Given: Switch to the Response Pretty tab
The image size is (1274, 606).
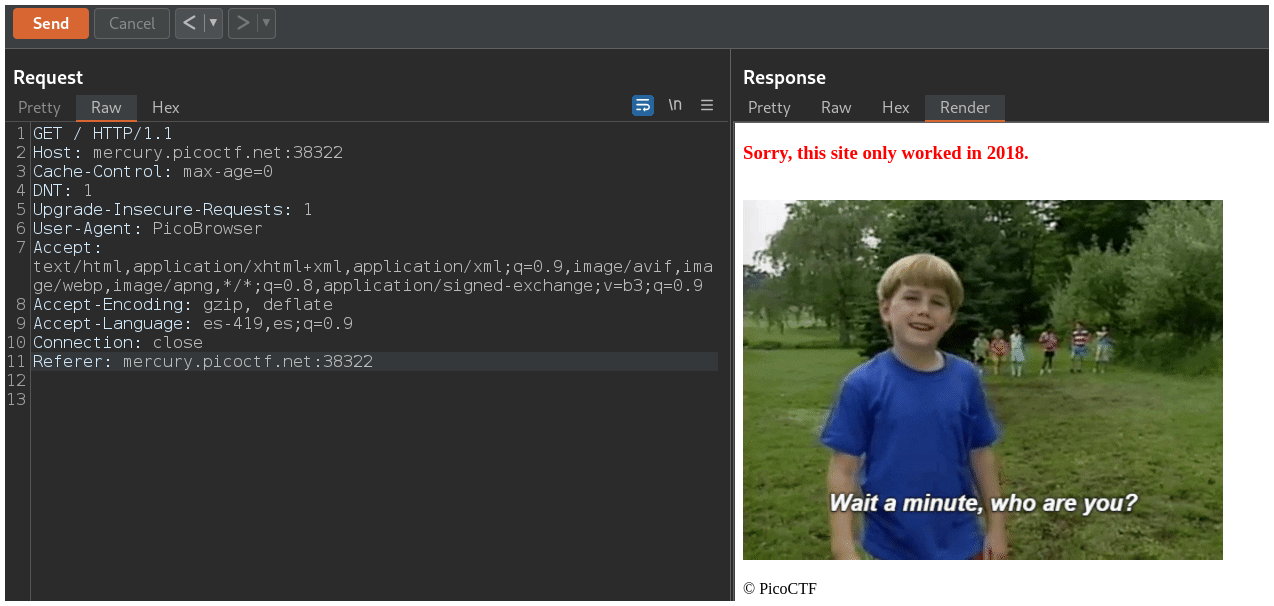Looking at the screenshot, I should [769, 107].
